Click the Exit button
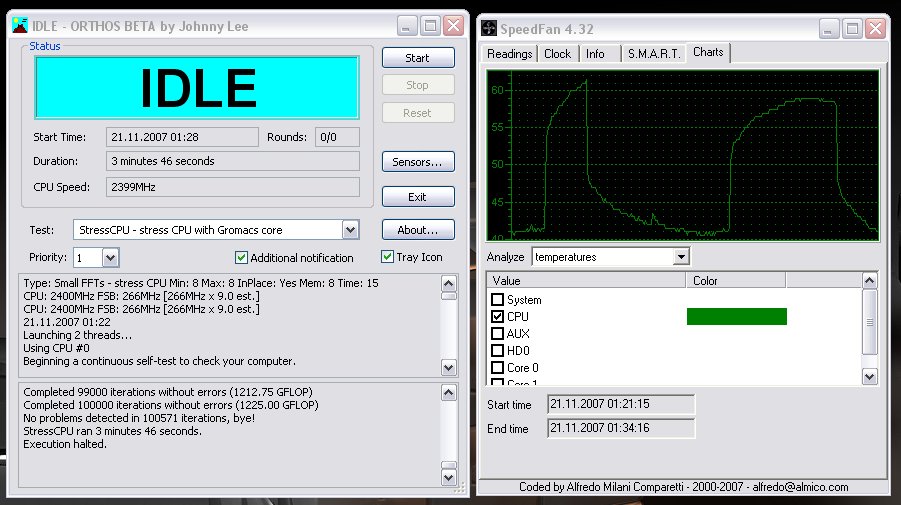The height and width of the screenshot is (505, 901). [418, 196]
